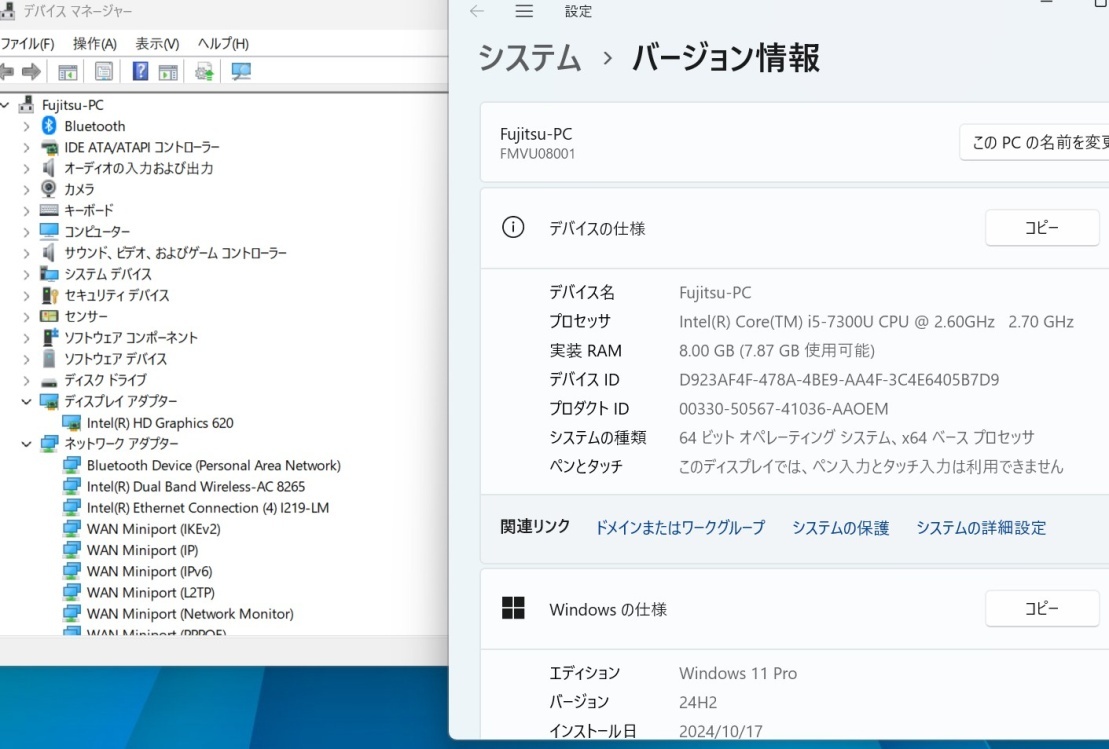Click the back arrow in Device Manager toolbar
Screen dimensions: 1109x749
tap(7, 71)
